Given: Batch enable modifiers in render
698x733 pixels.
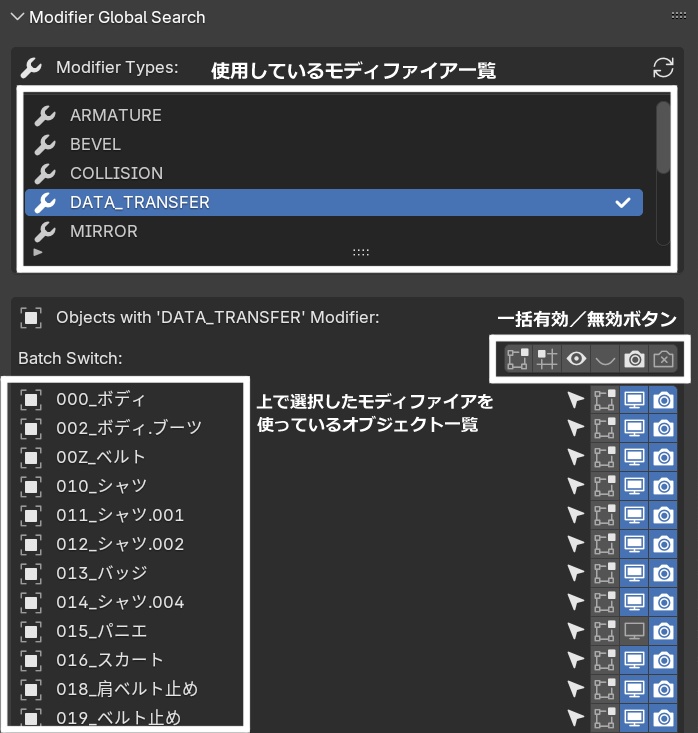Looking at the screenshot, I should 634,359.
